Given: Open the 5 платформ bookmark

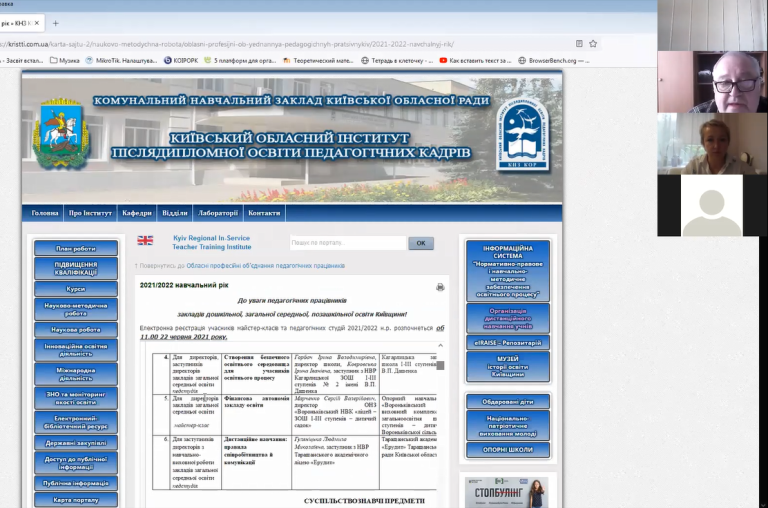Looking at the screenshot, I should 240,61.
